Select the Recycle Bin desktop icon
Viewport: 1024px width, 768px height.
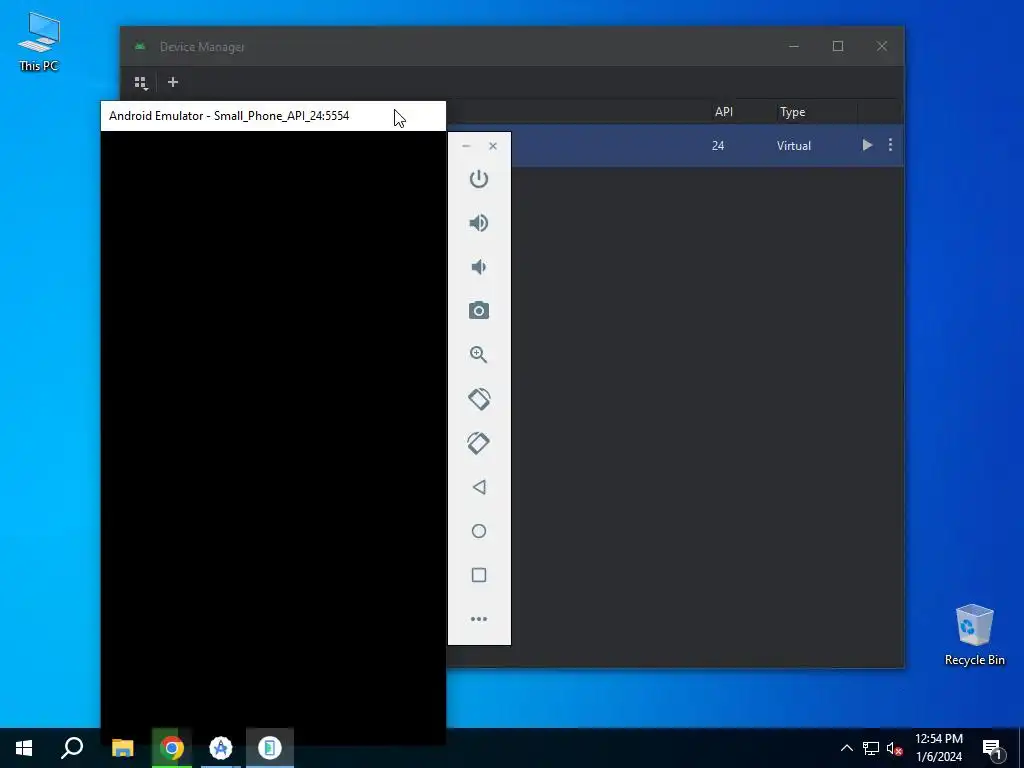point(974,635)
